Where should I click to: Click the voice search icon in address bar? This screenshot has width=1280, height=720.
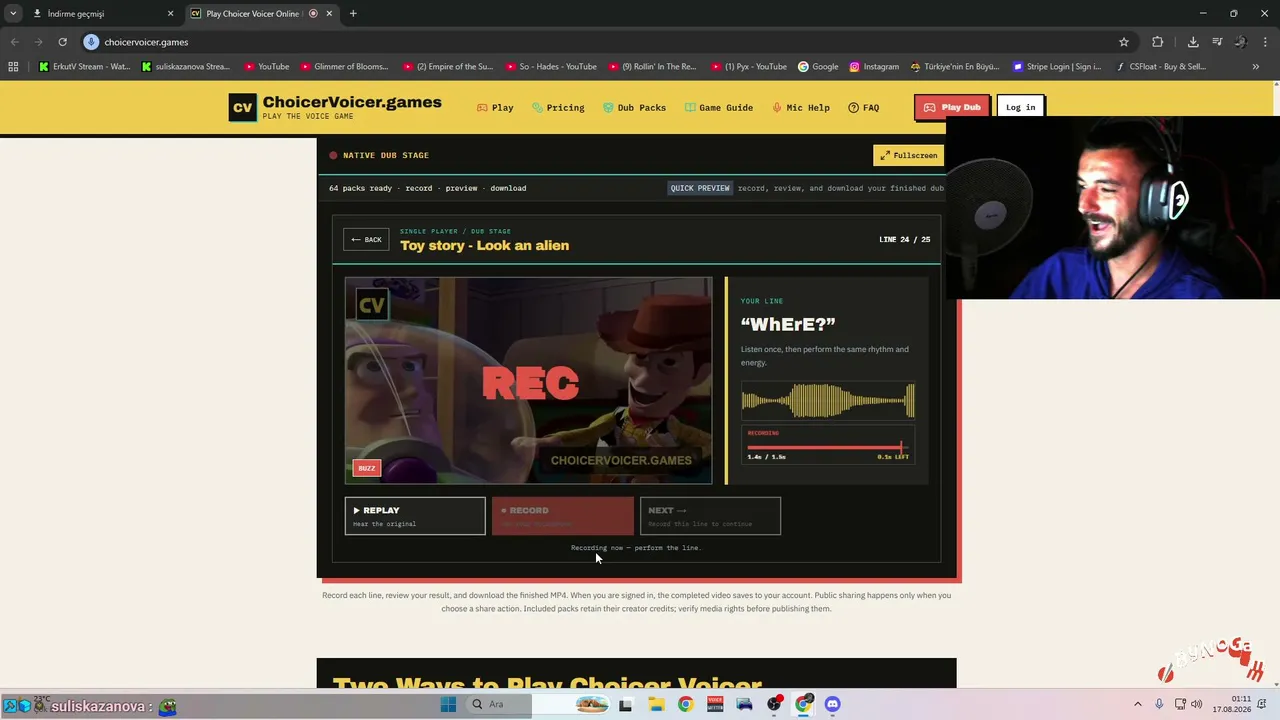coord(91,42)
